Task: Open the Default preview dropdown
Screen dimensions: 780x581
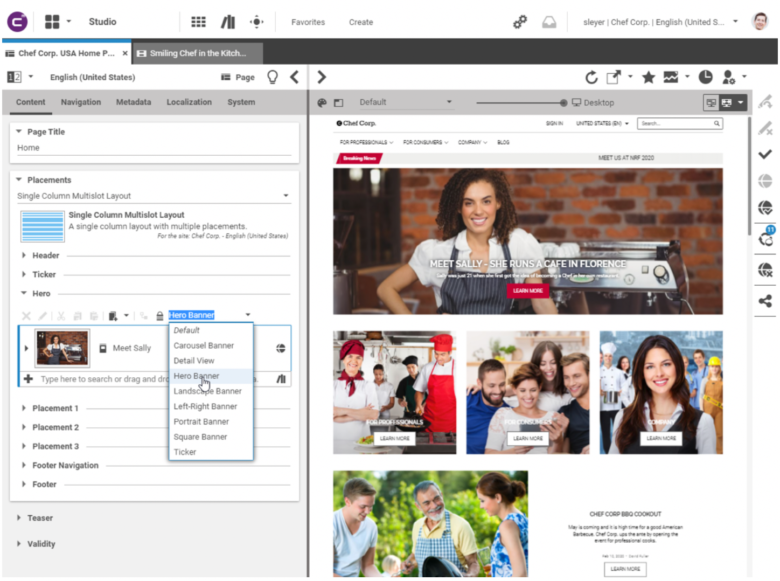Action: (x=405, y=102)
